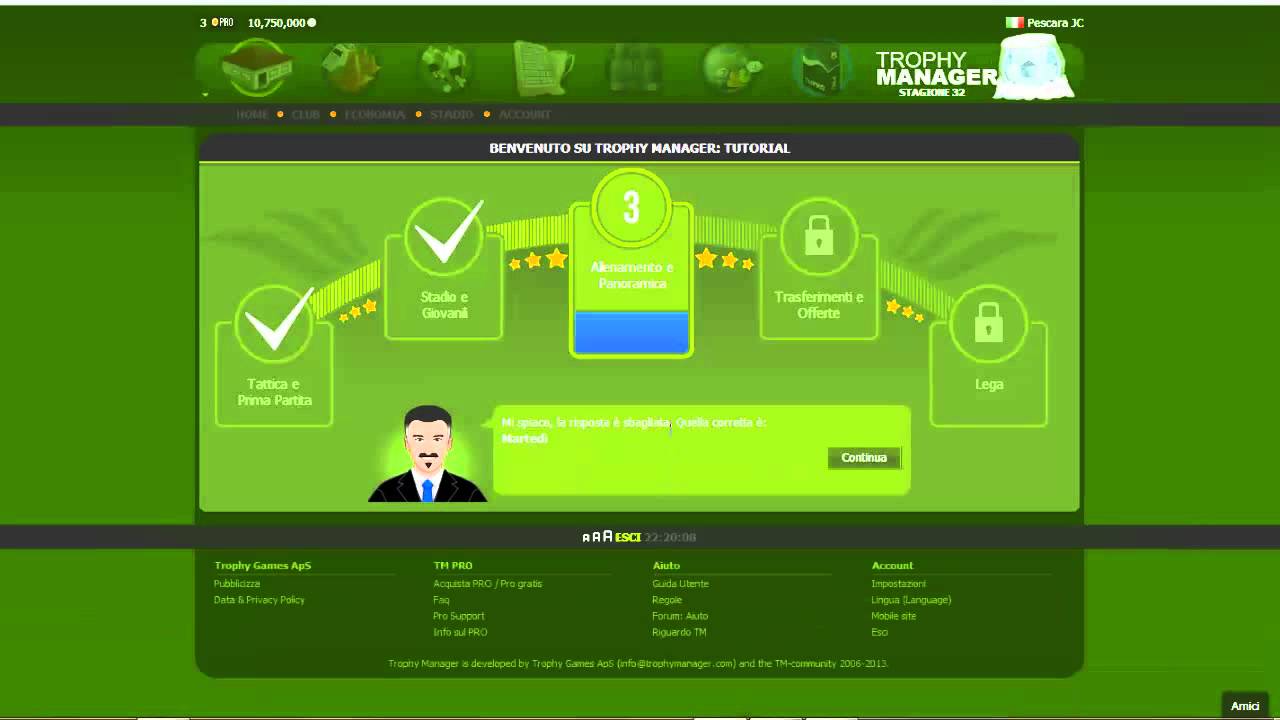Image resolution: width=1280 pixels, height=720 pixels.
Task: Click the Account footer heading
Action: [x=892, y=566]
